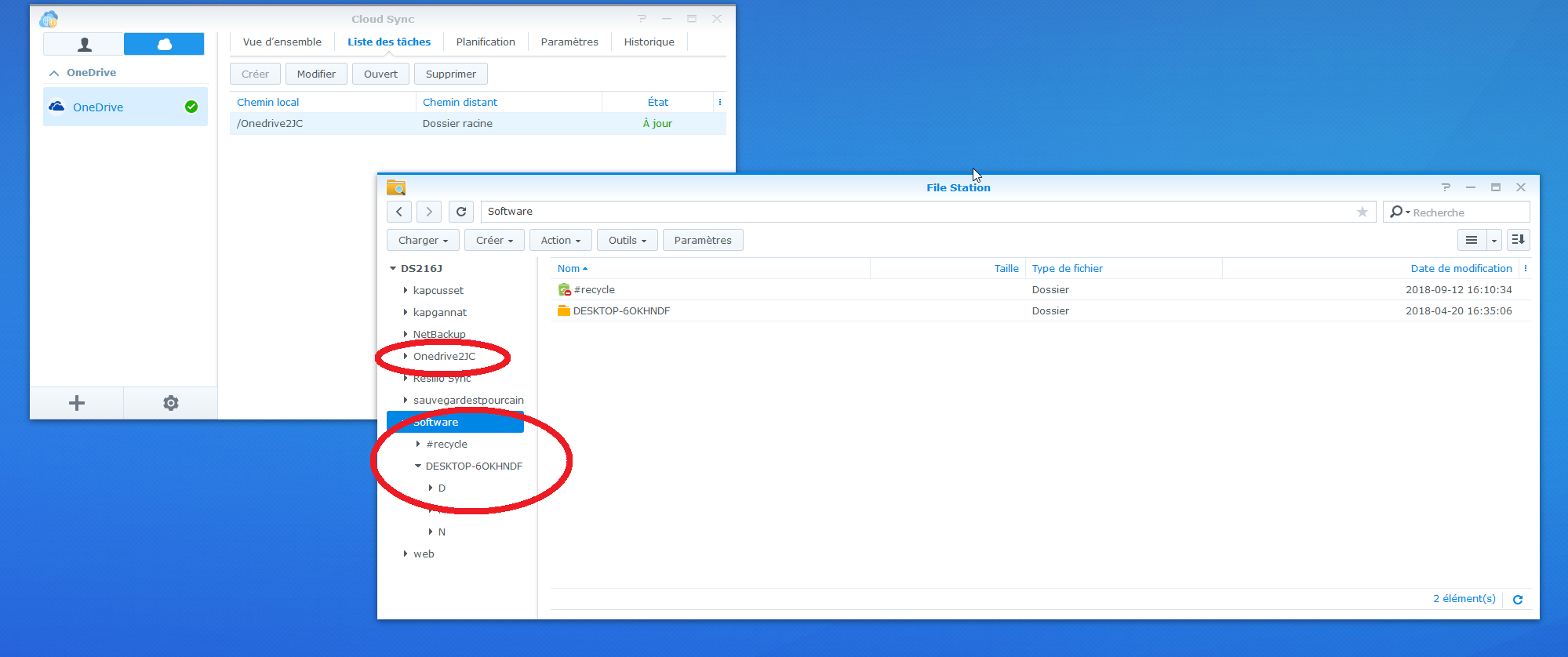Select the Onedrive2JC folder in tree
Image resolution: width=1568 pixels, height=657 pixels.
pyautogui.click(x=444, y=357)
